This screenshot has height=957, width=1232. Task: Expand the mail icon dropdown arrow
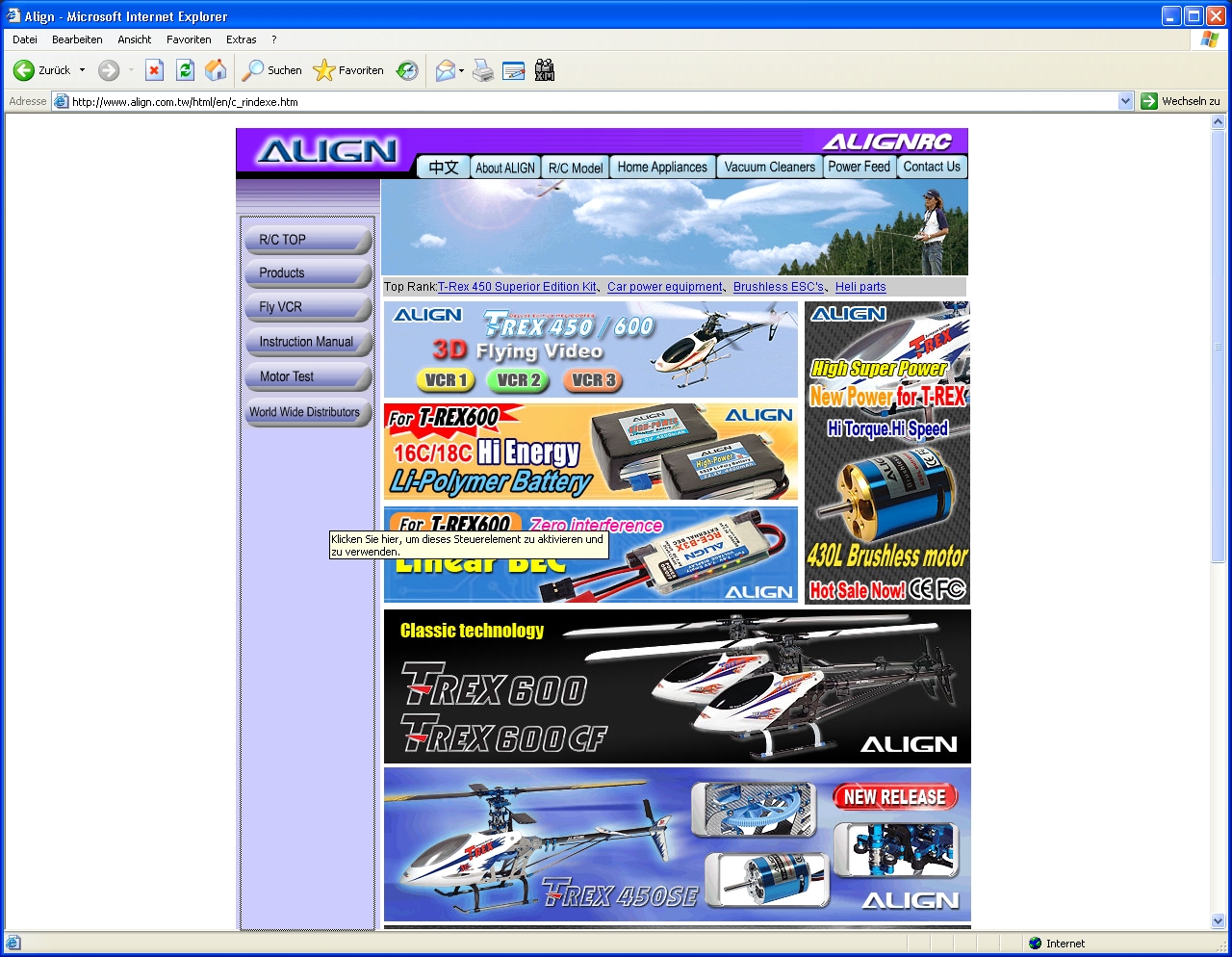click(x=462, y=70)
